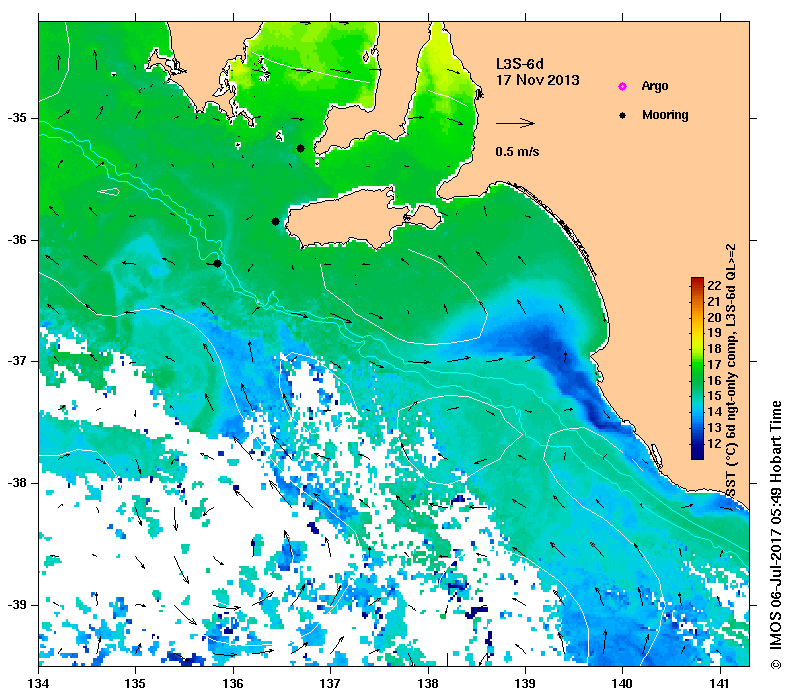Click the color bar value 19

pyautogui.click(x=714, y=333)
